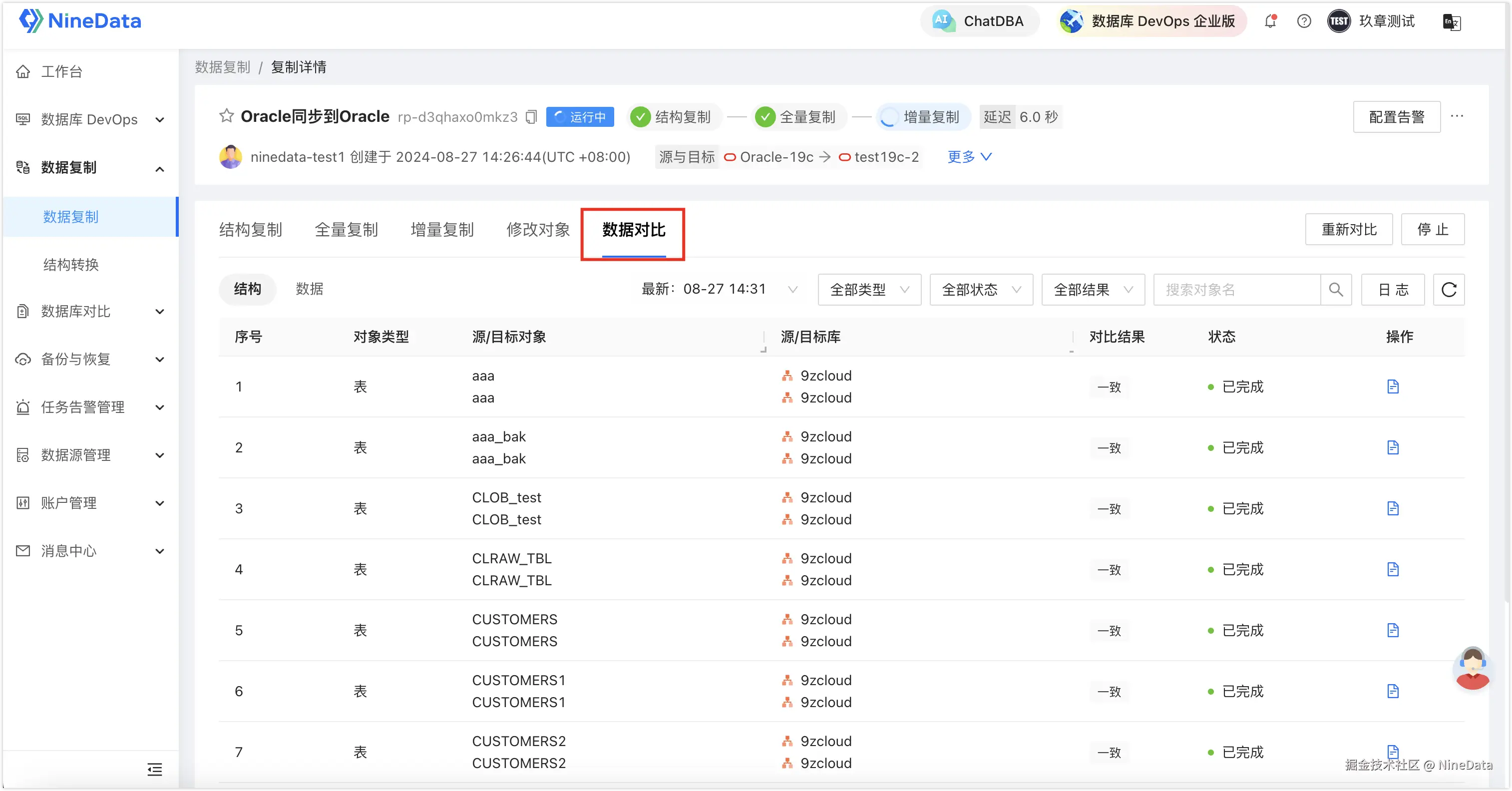1512x791 pixels.
Task: Click the 搜索对象名 search field
Action: point(1236,289)
